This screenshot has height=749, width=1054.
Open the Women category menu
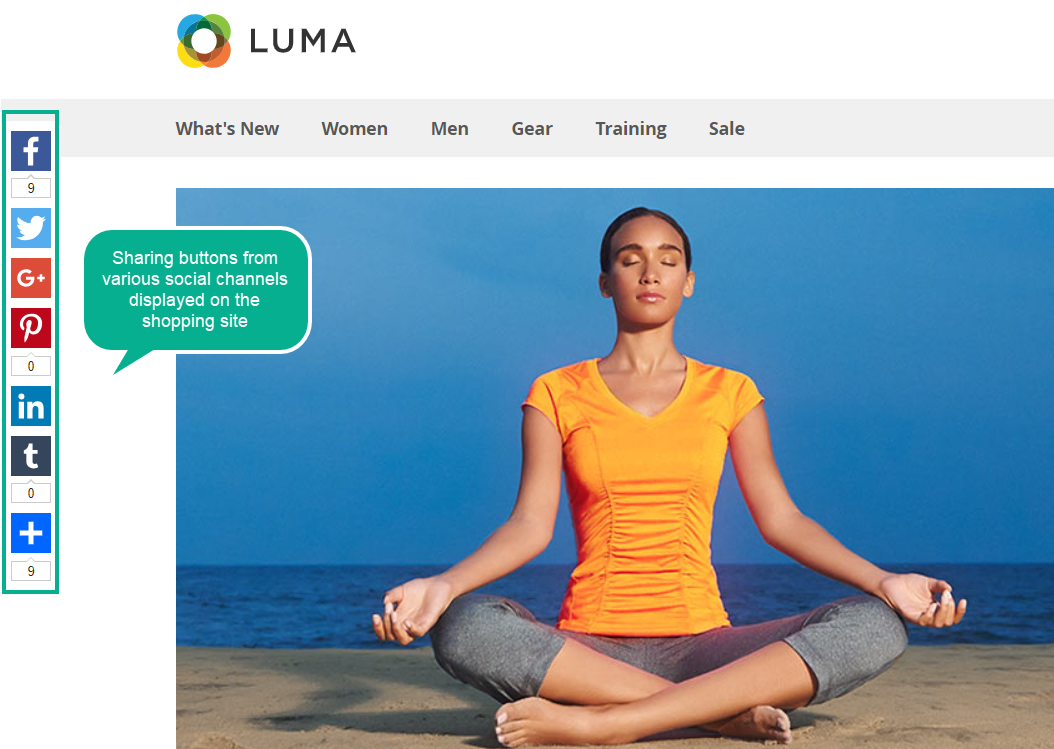(x=354, y=128)
